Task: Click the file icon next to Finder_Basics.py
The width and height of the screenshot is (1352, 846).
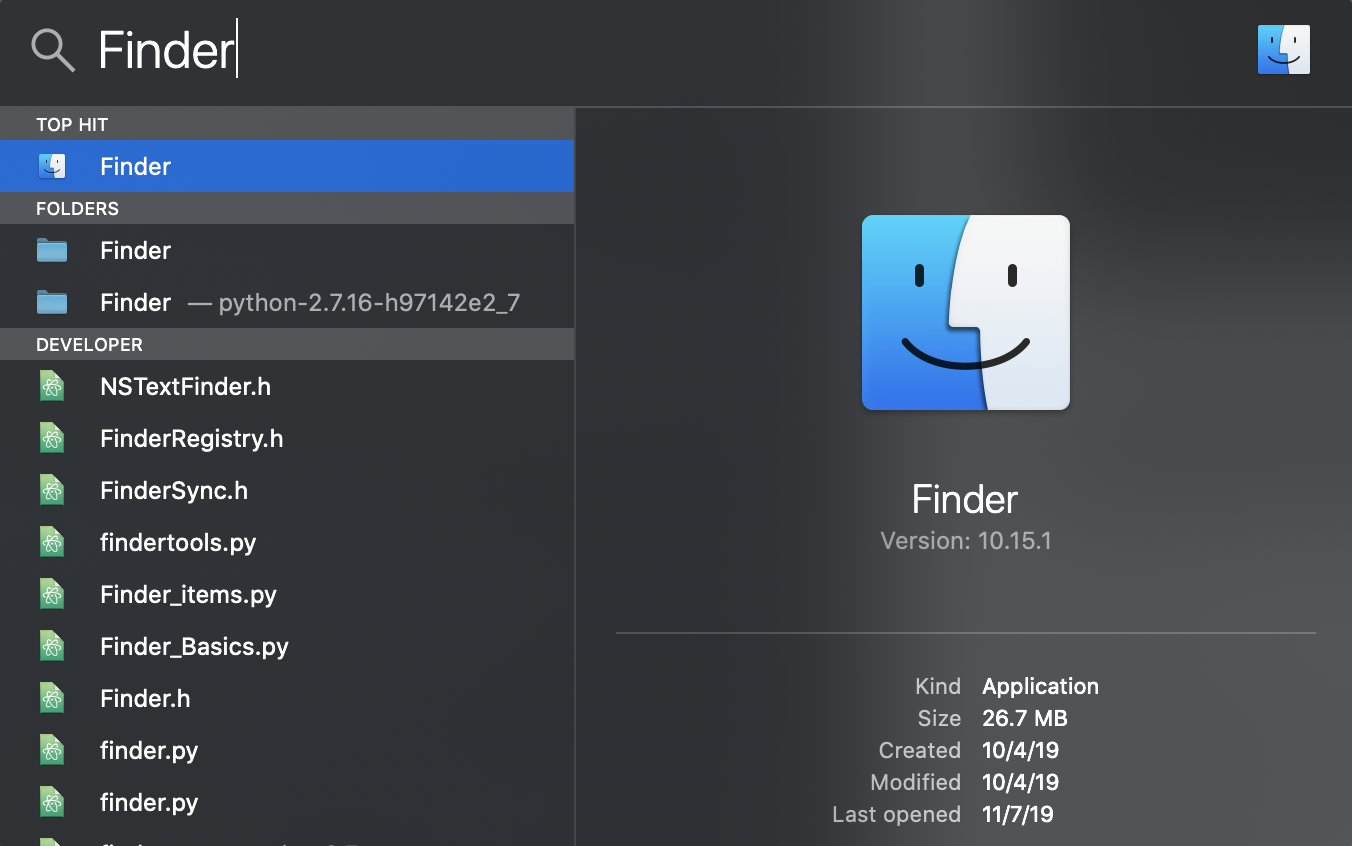Action: [52, 646]
